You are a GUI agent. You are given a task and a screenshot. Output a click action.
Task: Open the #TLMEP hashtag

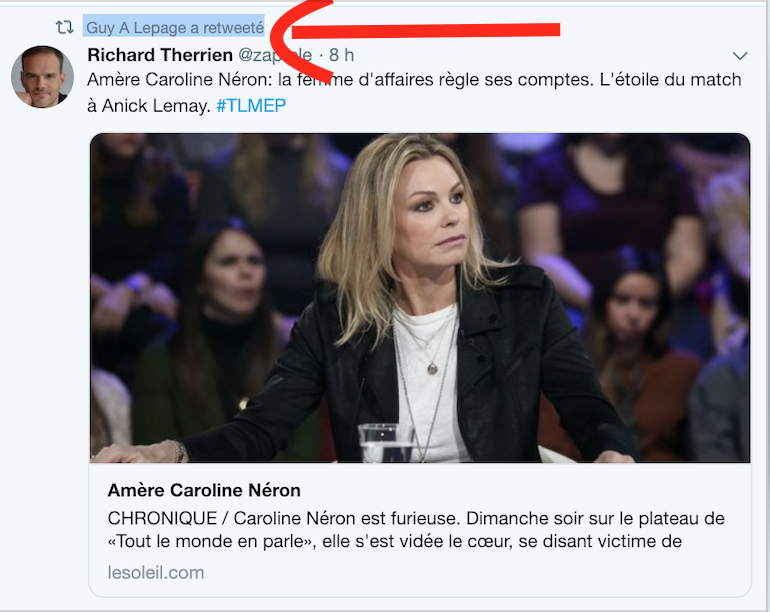tap(251, 106)
